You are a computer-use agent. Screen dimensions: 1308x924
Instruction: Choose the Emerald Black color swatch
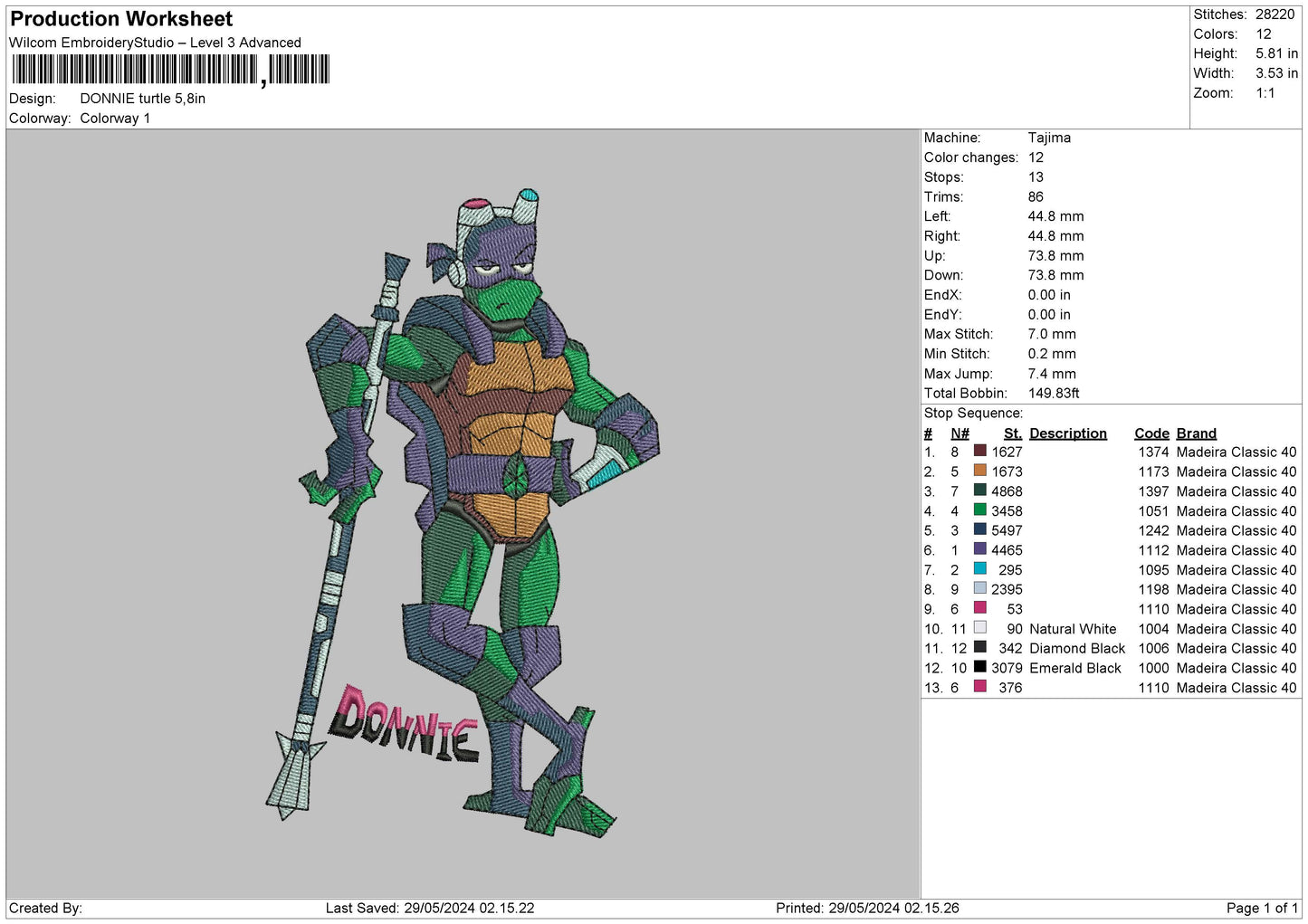coord(979,667)
